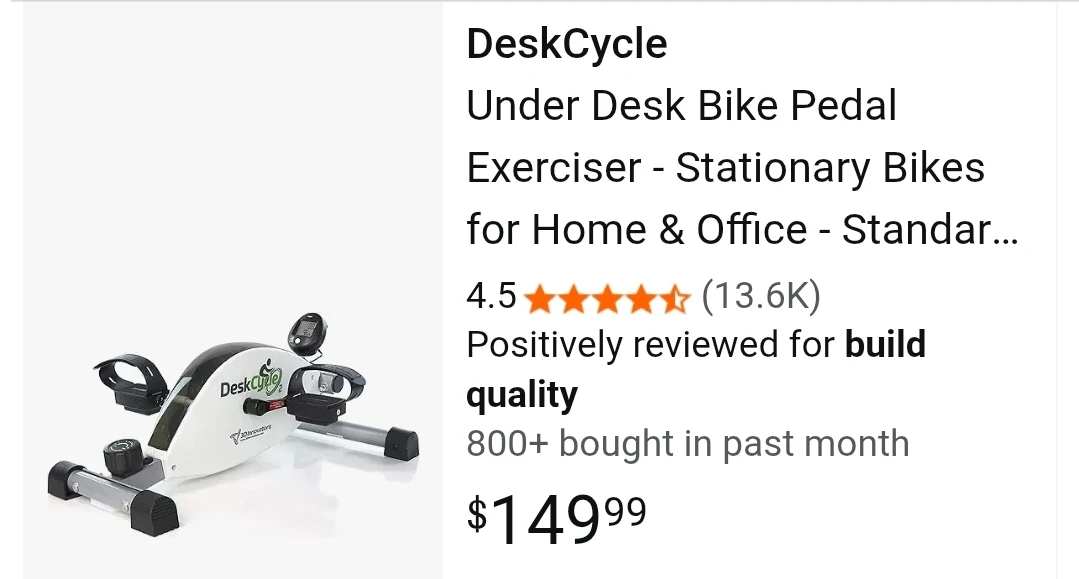Click the Positively reviewed for text
The width and height of the screenshot is (1079, 579).
[650, 344]
